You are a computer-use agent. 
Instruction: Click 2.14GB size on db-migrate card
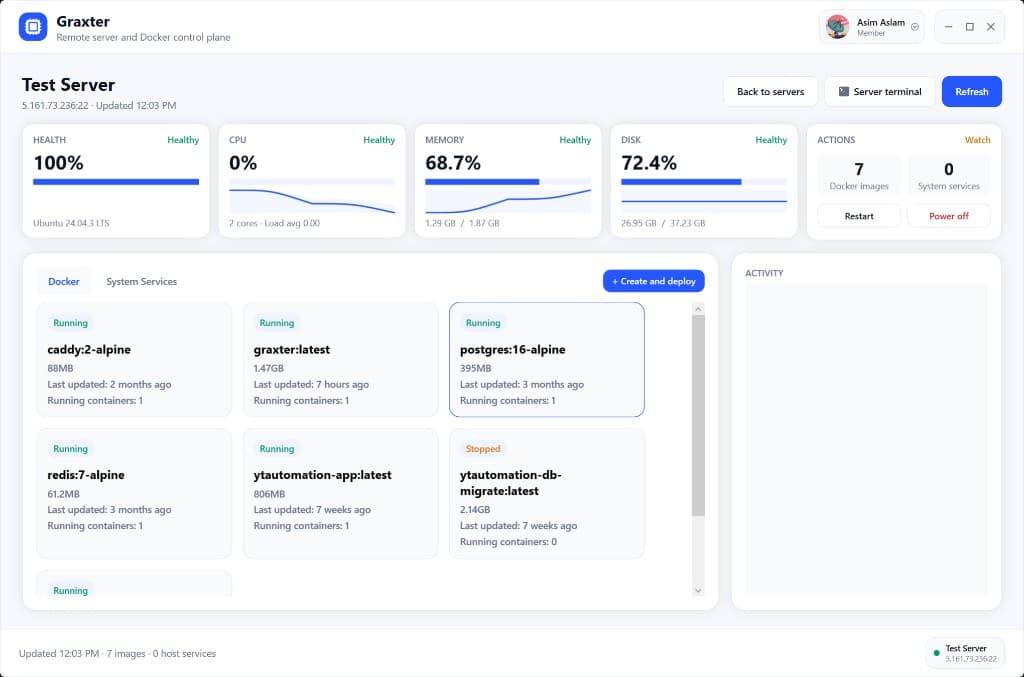[x=475, y=509]
